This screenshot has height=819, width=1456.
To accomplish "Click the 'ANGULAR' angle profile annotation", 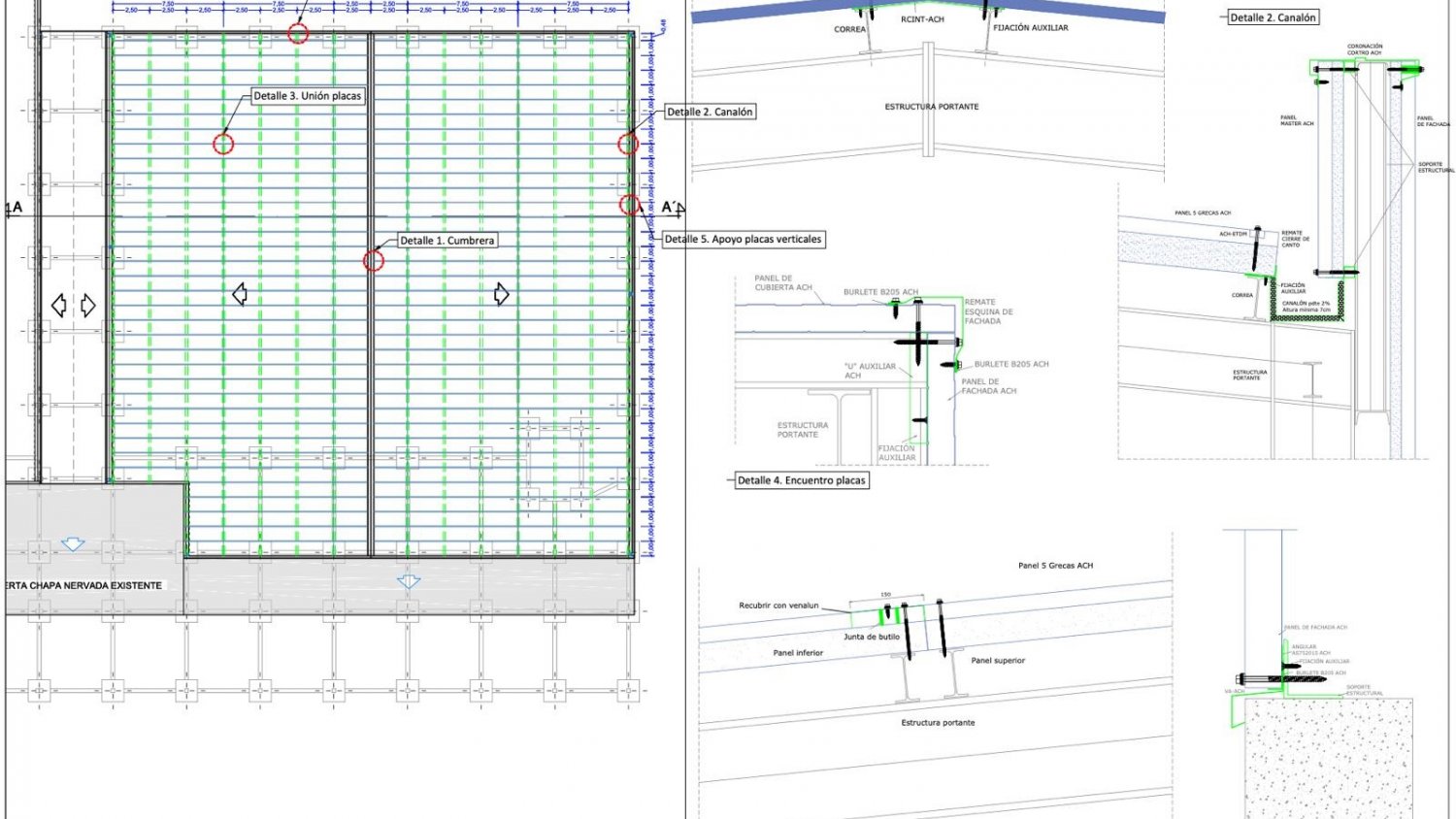I will (1304, 647).
